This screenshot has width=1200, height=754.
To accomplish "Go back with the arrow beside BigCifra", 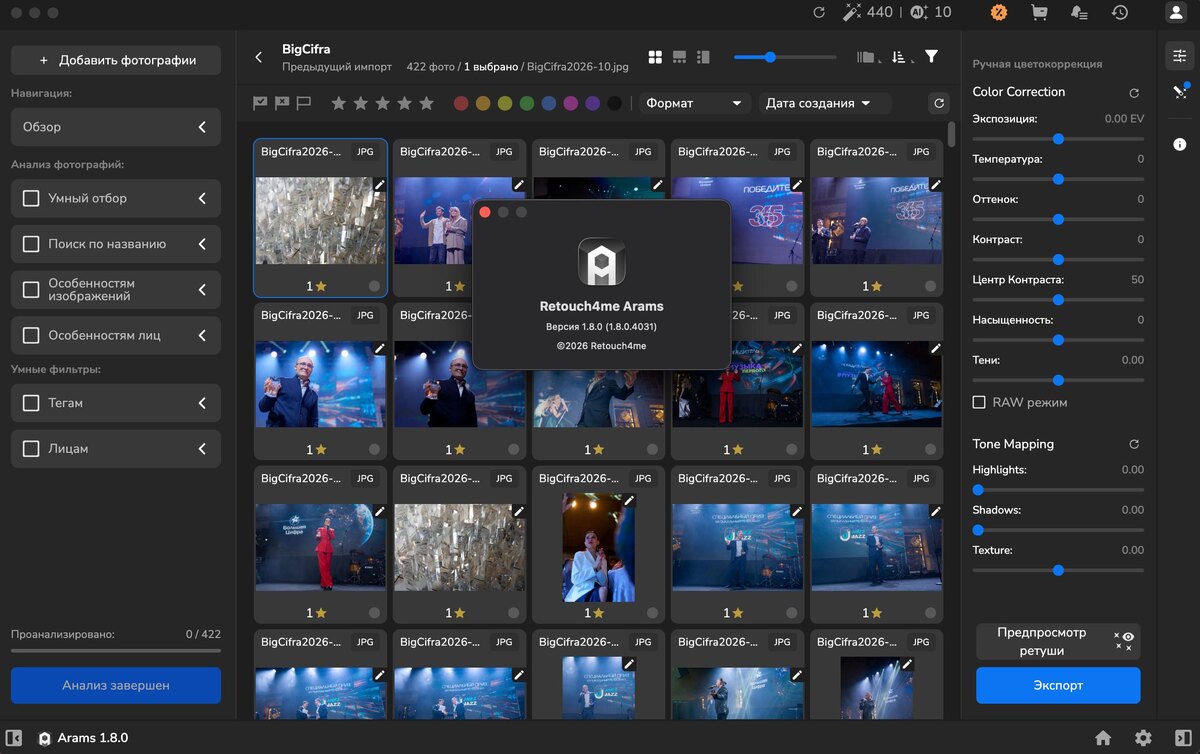I will [259, 57].
